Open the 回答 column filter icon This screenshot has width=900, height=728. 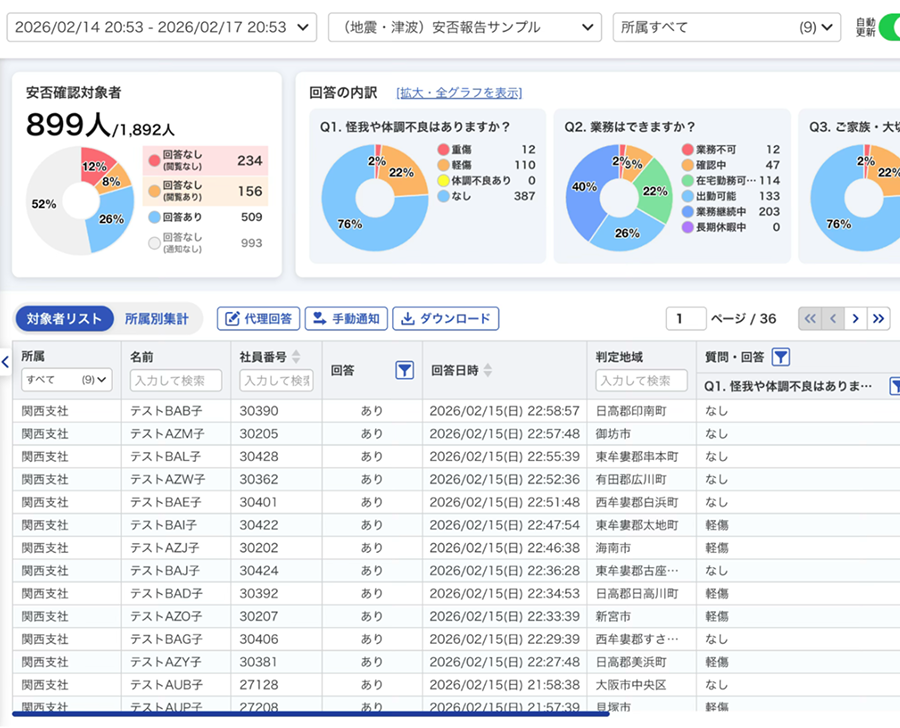click(405, 370)
